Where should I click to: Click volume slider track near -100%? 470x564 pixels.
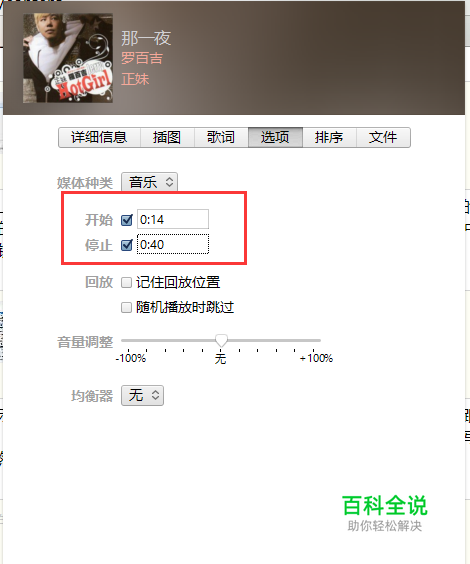(129, 340)
